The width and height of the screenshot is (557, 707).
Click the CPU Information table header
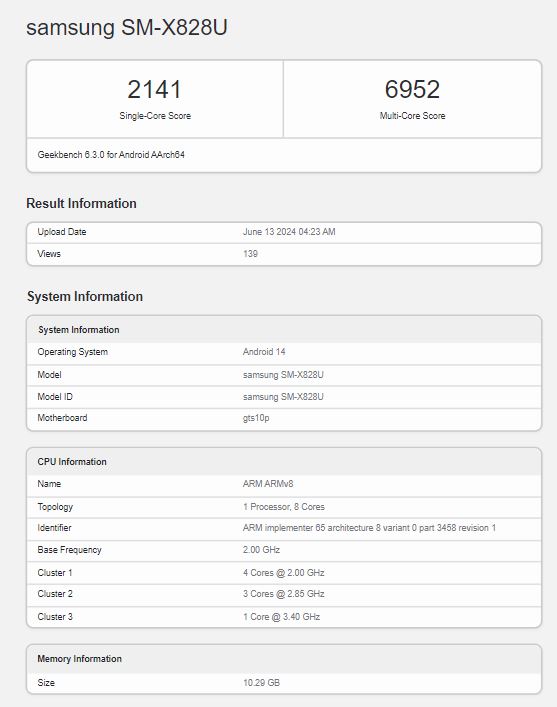click(72, 462)
